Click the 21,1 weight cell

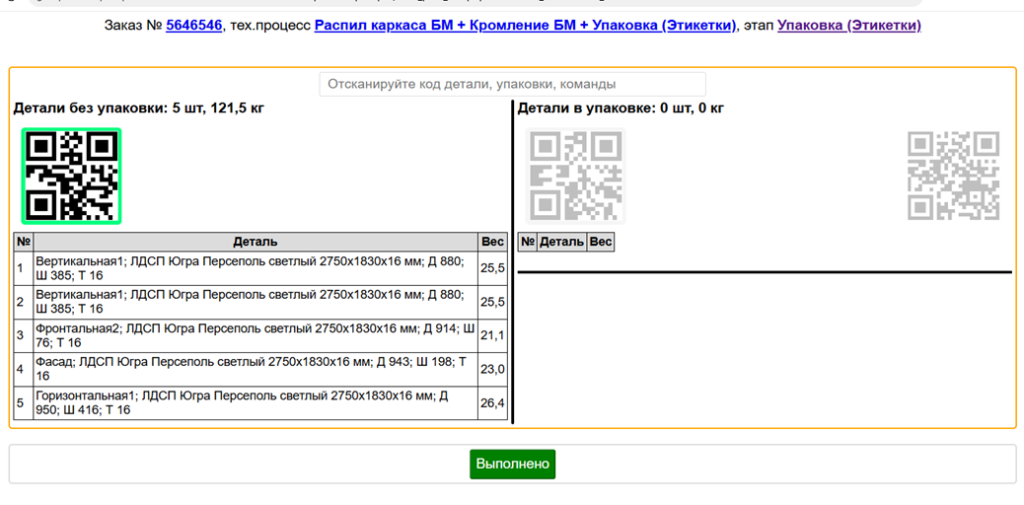[x=493, y=335]
